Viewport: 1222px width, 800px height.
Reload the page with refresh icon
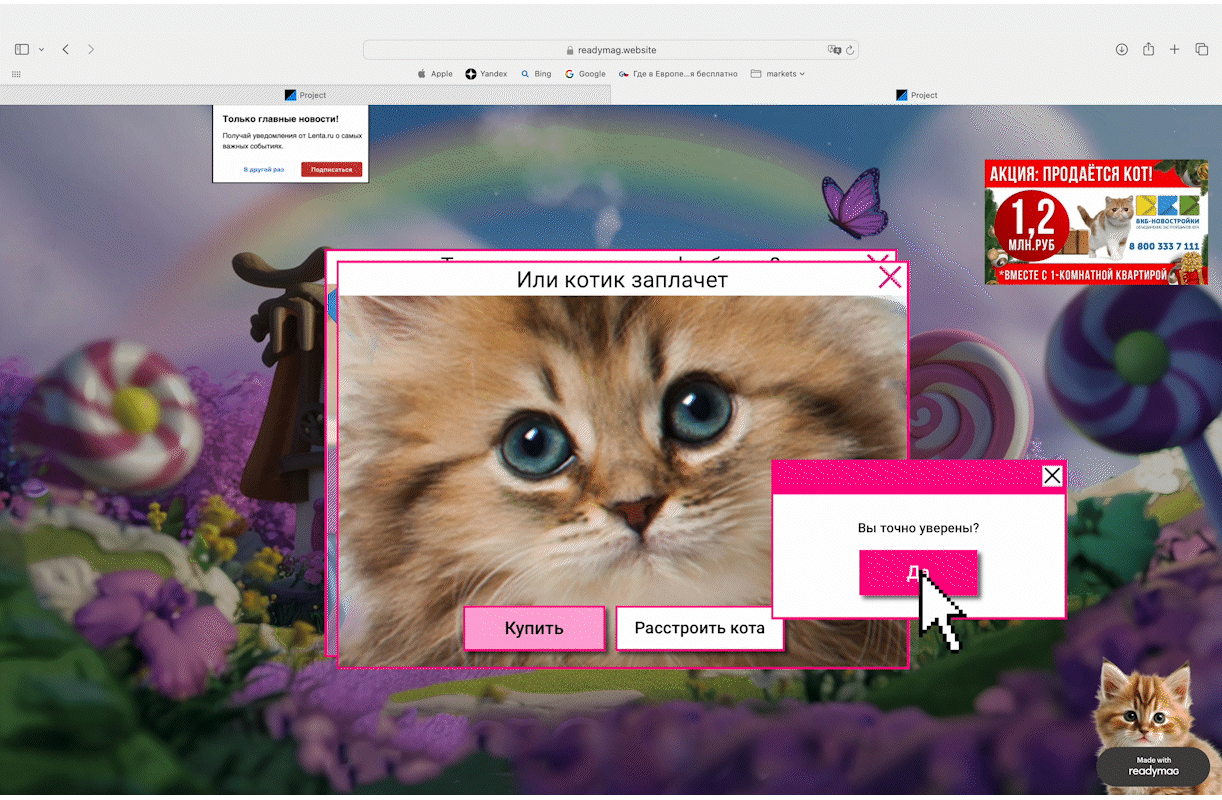(850, 50)
